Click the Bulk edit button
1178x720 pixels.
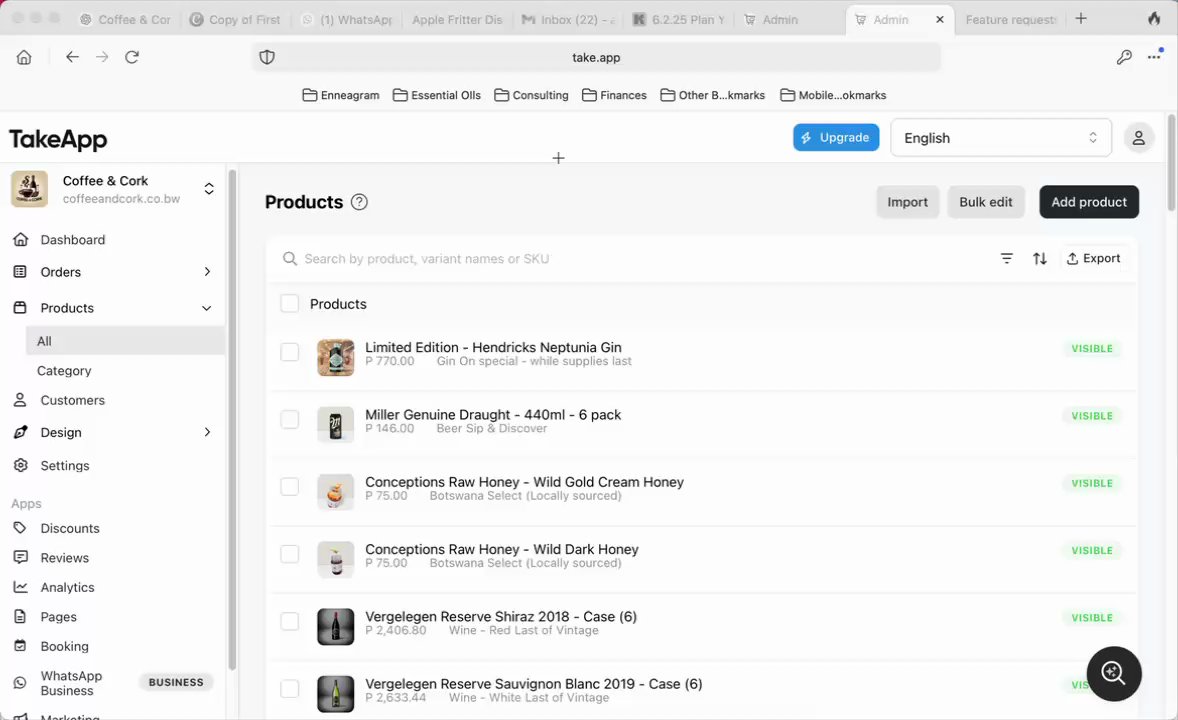coord(986,202)
